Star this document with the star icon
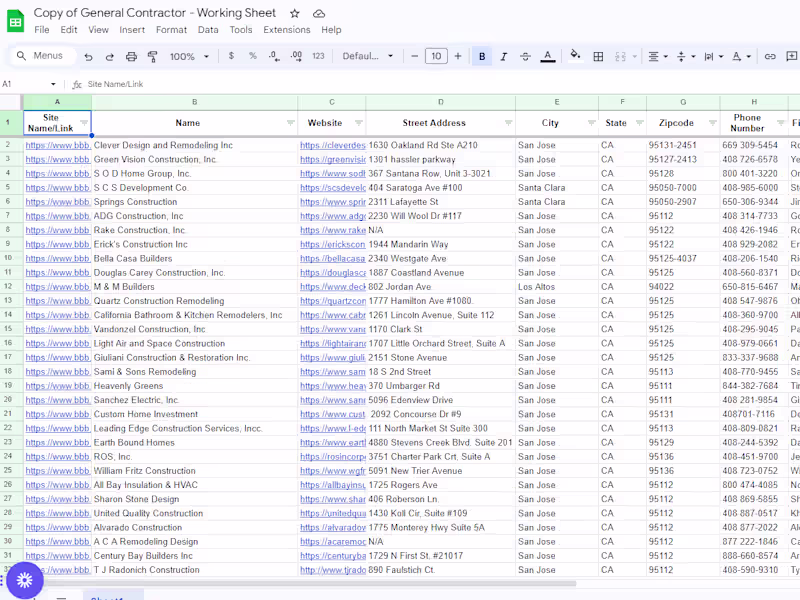The height and width of the screenshot is (600, 800). [294, 13]
